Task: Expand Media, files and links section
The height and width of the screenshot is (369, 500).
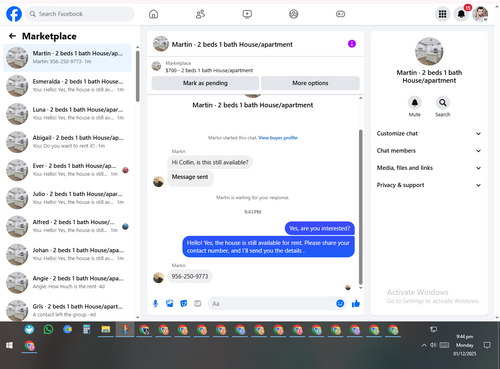Action: point(429,168)
